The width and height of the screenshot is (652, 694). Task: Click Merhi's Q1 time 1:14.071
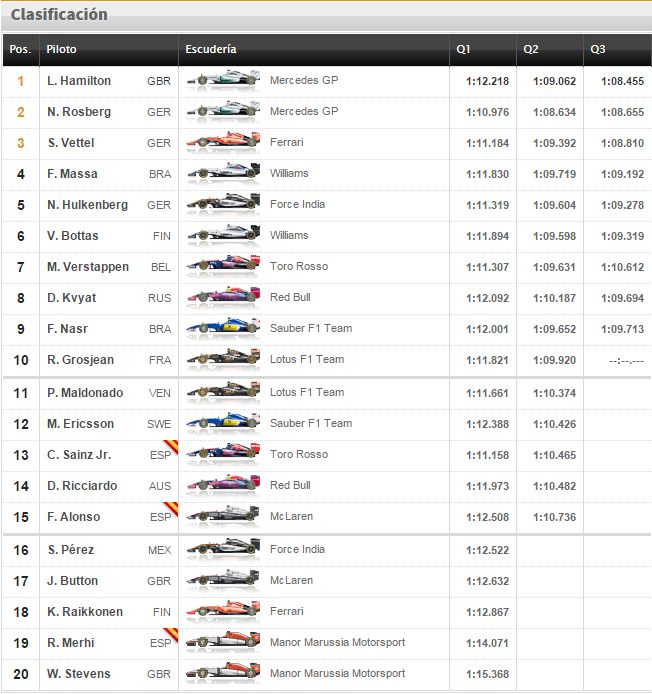[487, 643]
